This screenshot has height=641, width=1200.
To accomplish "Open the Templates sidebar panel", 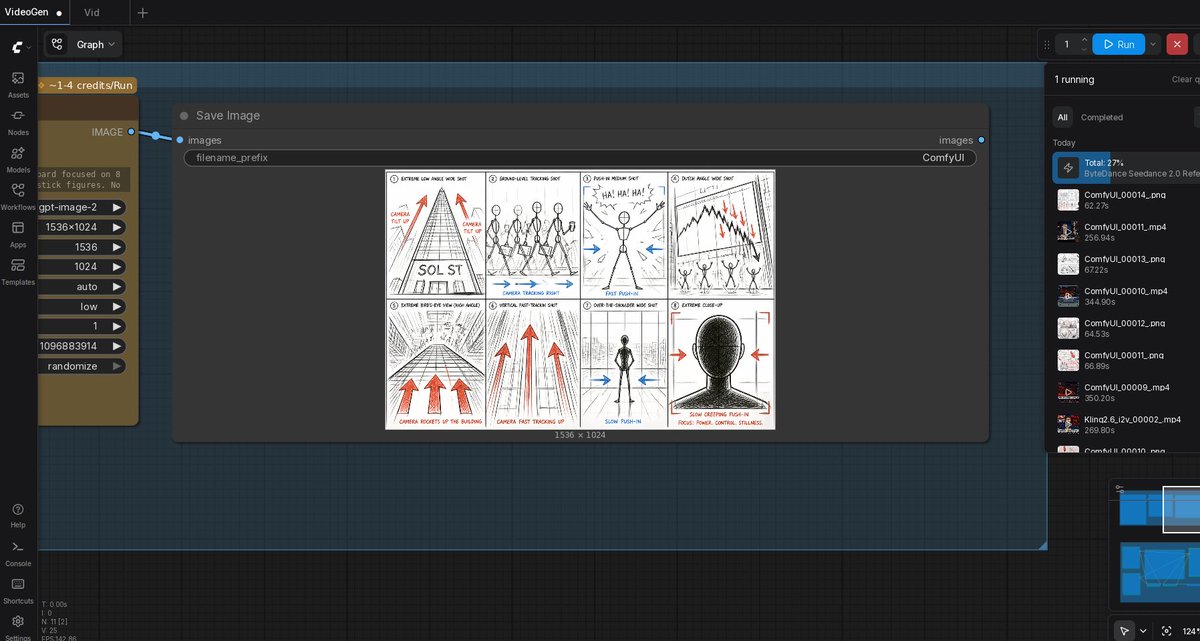I will click(18, 270).
